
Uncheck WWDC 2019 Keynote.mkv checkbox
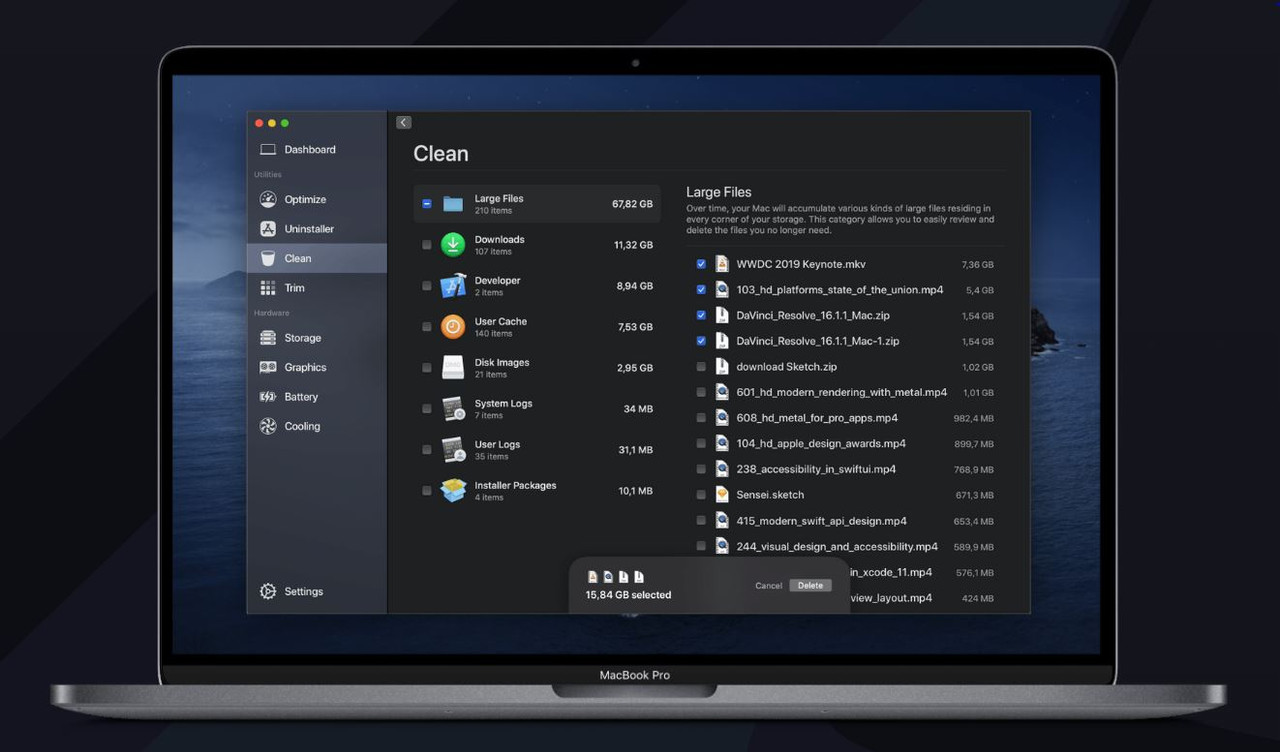pyautogui.click(x=701, y=264)
